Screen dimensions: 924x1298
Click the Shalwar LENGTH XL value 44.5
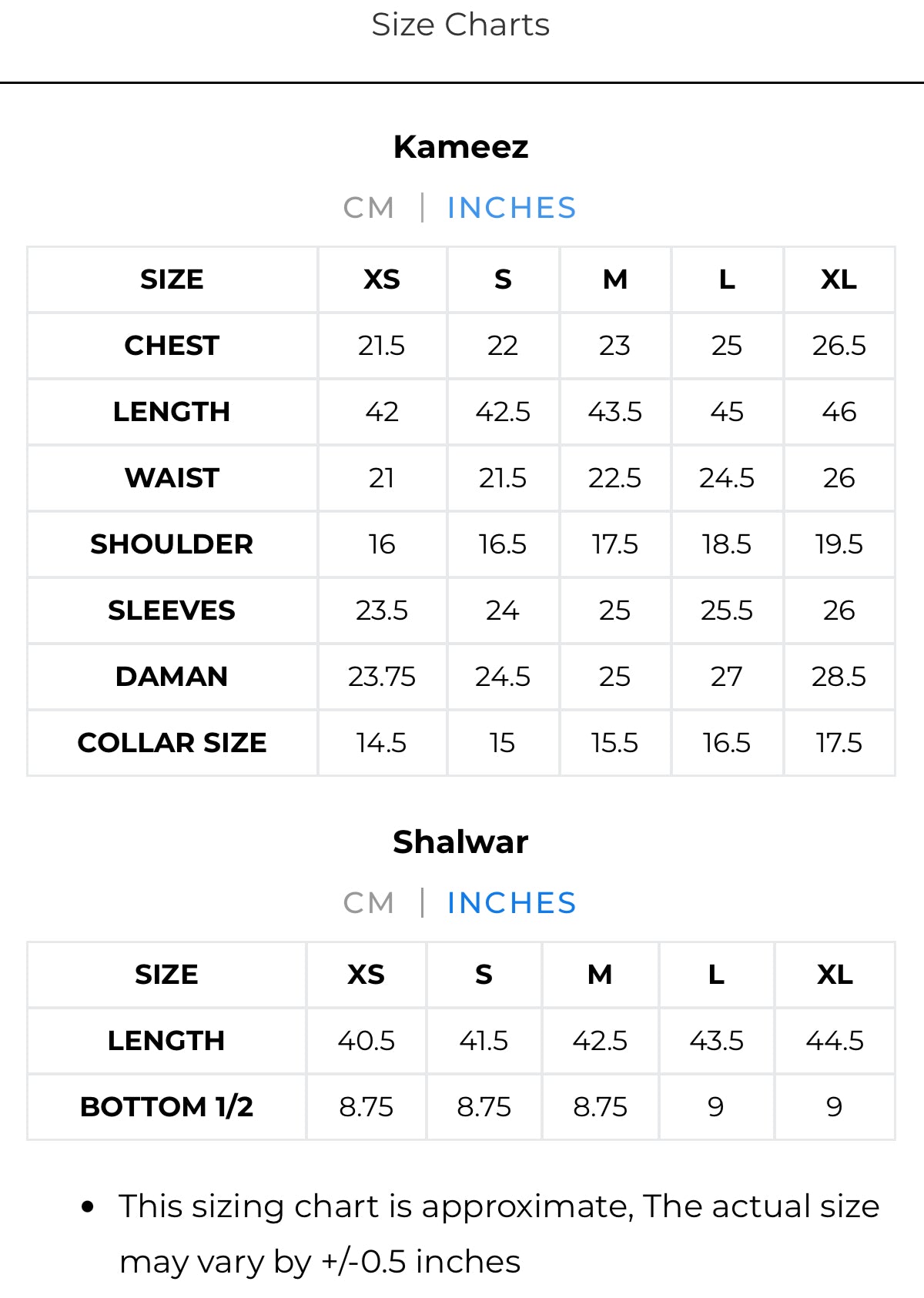point(835,1041)
